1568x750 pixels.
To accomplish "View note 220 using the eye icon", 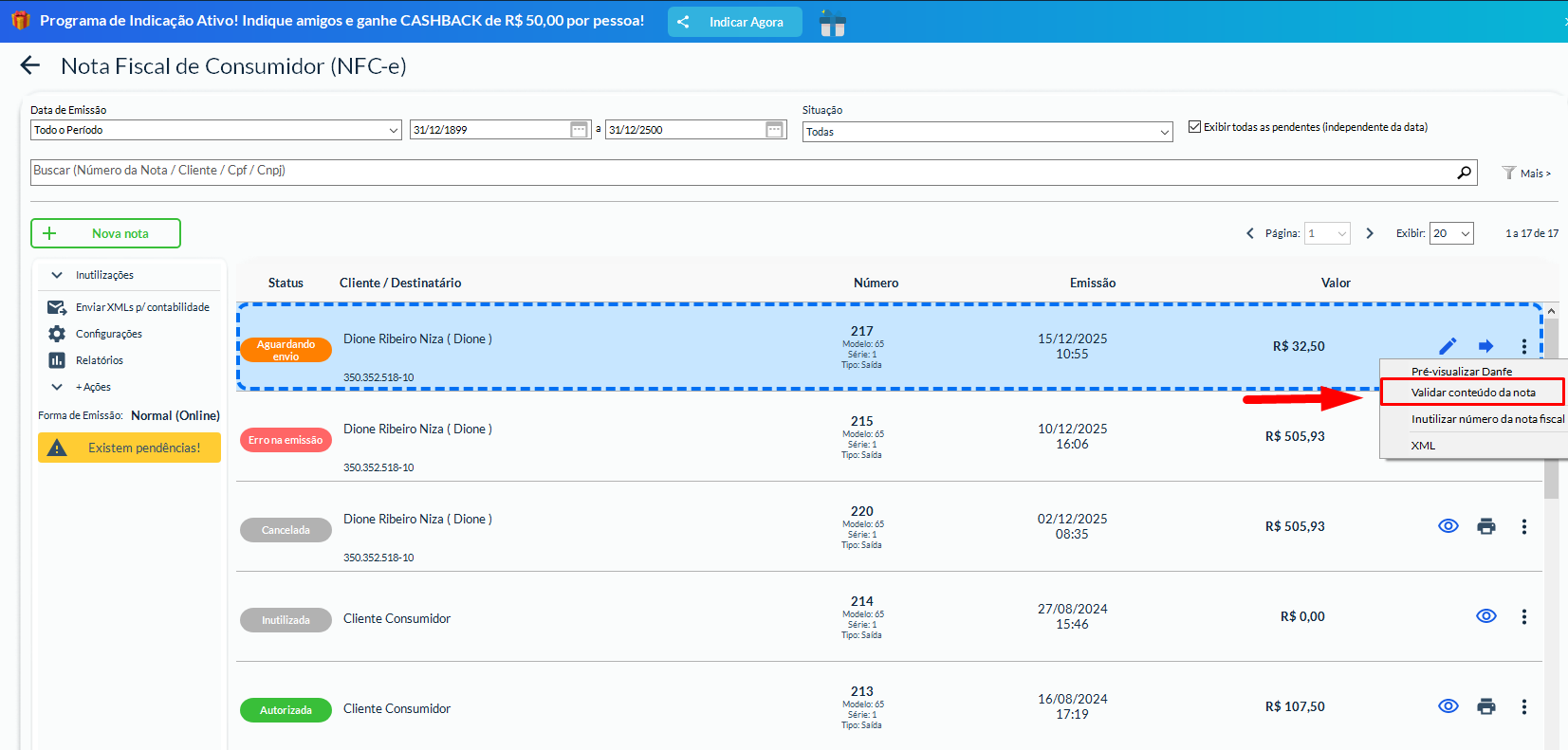I will [x=1448, y=526].
